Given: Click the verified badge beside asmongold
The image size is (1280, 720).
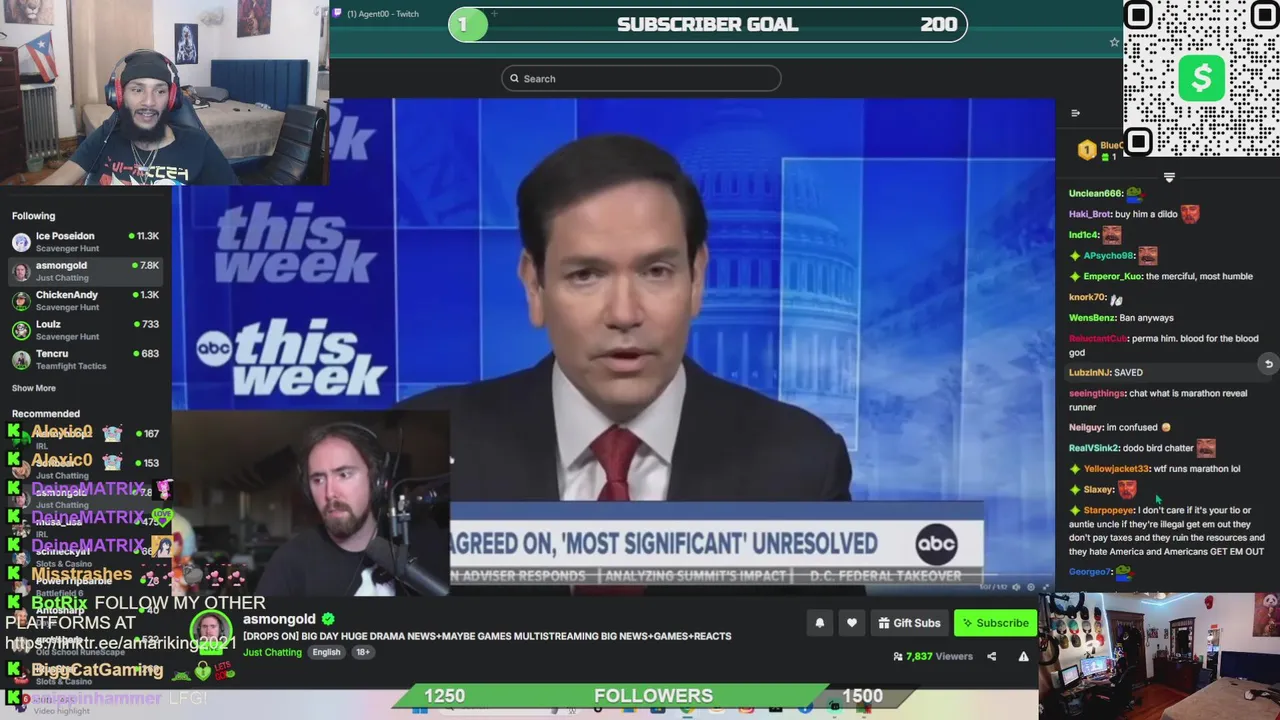Looking at the screenshot, I should point(328,619).
